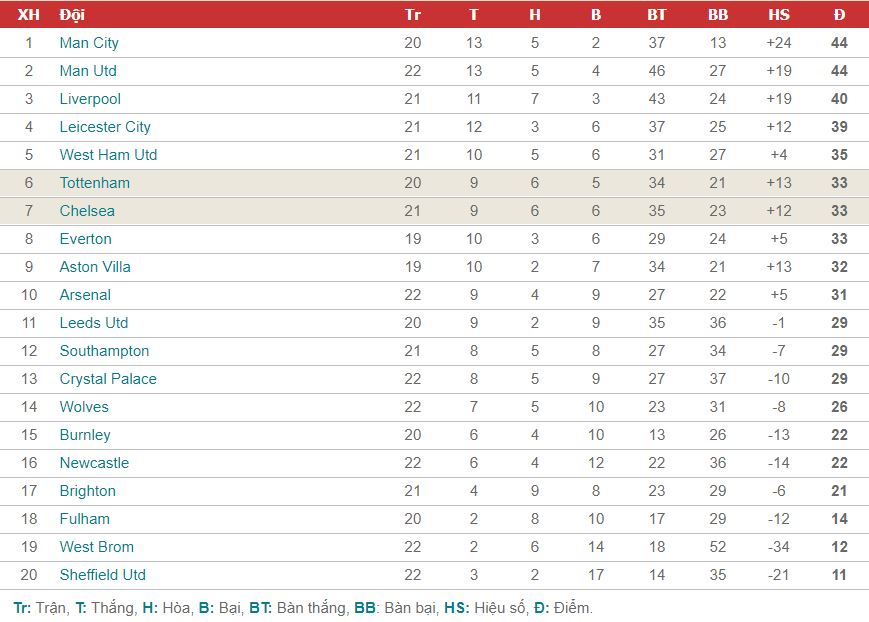The image size is (869, 622).
Task: Open Newcastle team link
Action: pyautogui.click(x=95, y=463)
